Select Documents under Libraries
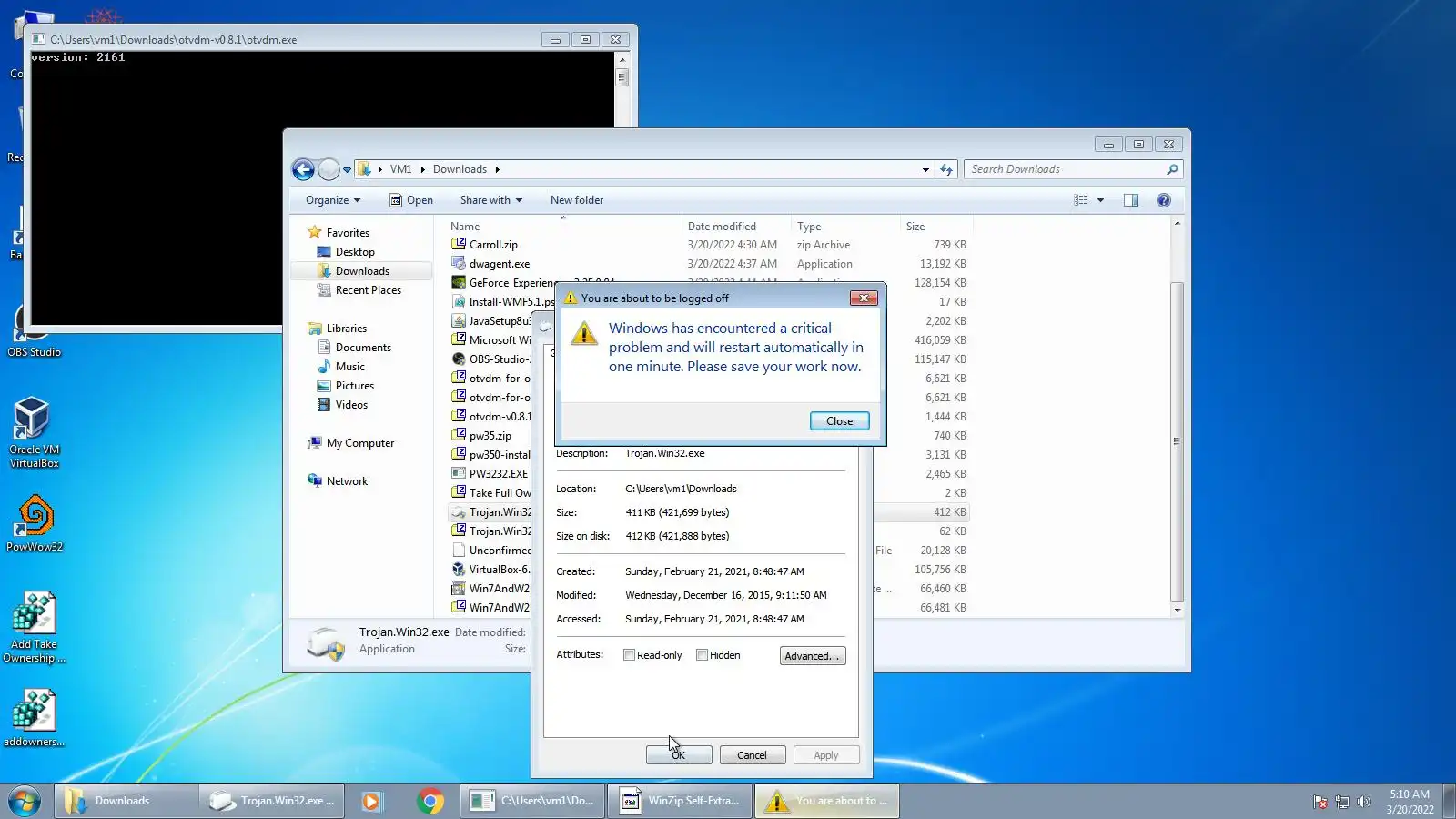The height and width of the screenshot is (819, 1456). pyautogui.click(x=363, y=348)
